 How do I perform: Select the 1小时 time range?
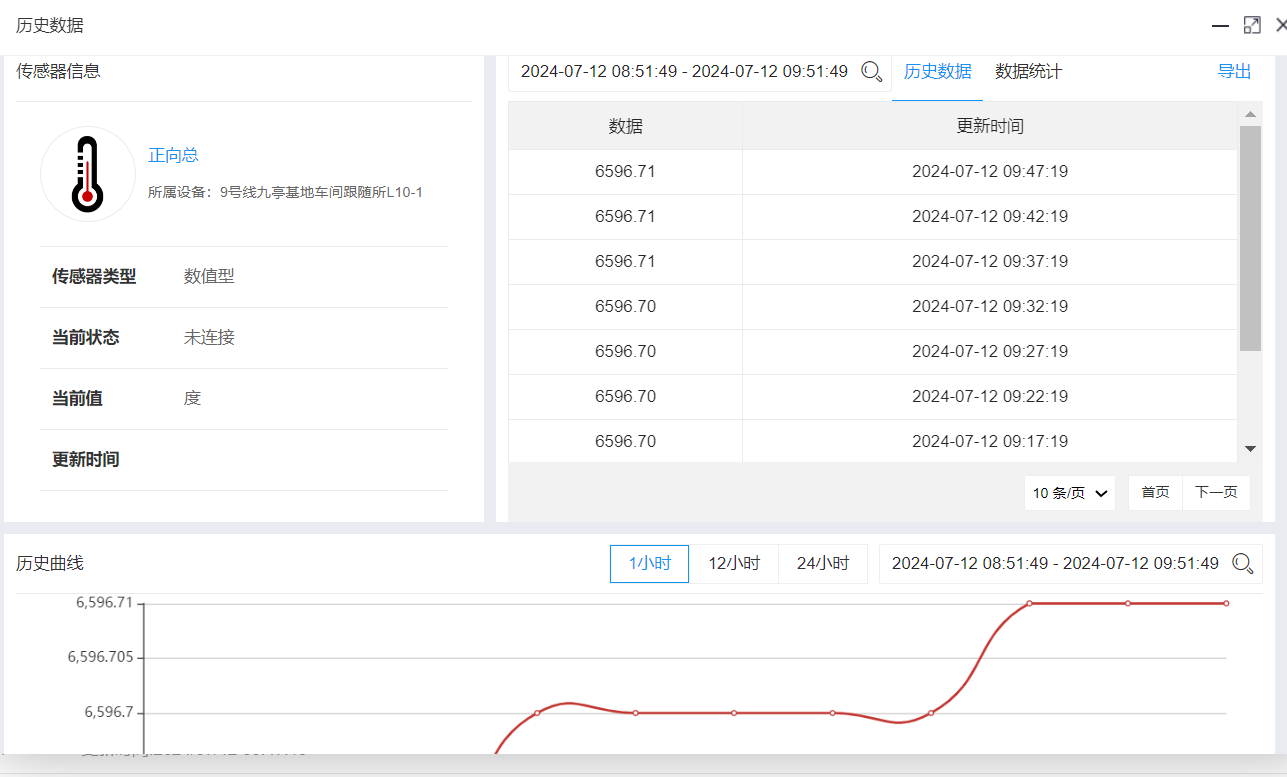point(649,564)
